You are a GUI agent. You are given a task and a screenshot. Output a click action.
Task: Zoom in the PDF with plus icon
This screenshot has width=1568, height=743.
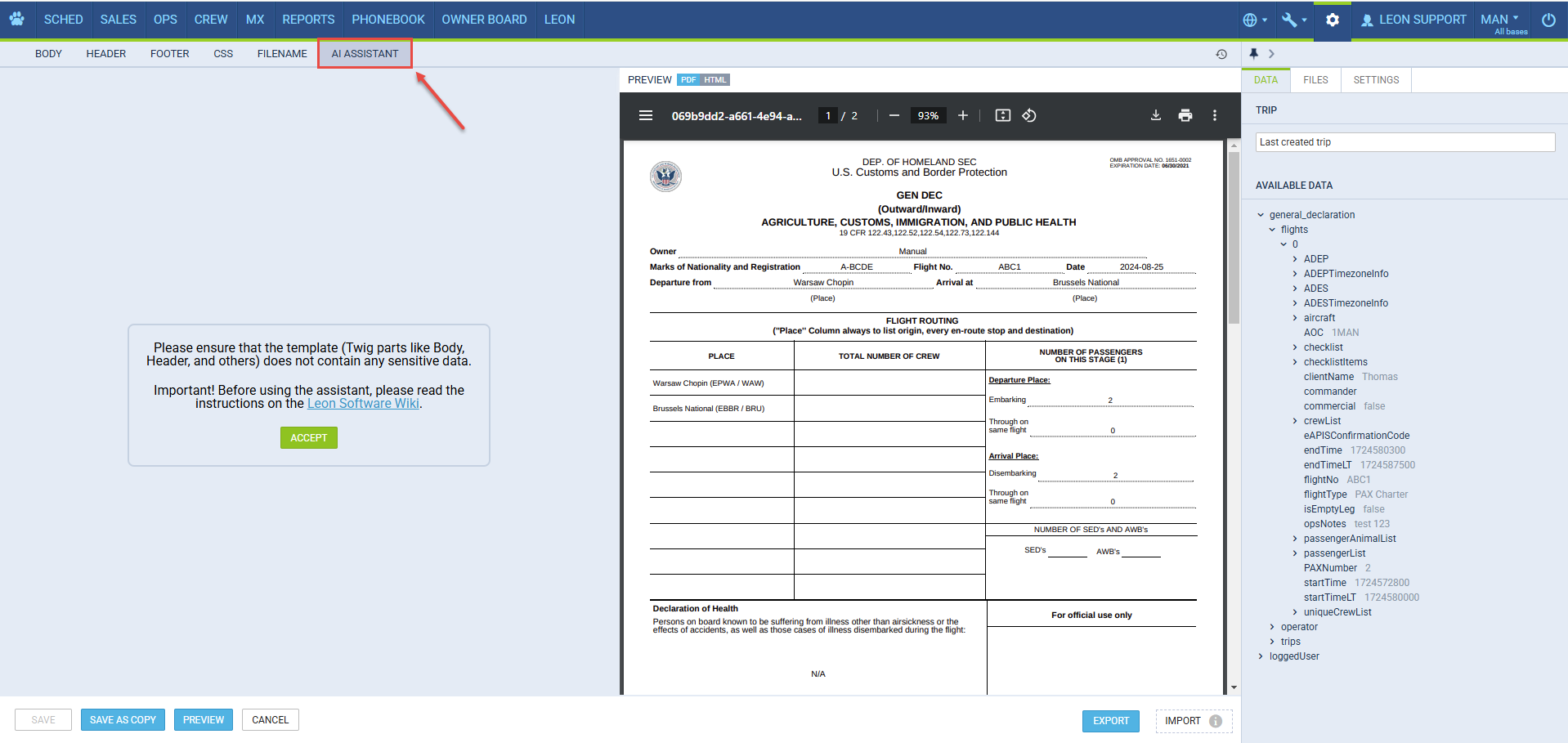click(x=963, y=115)
